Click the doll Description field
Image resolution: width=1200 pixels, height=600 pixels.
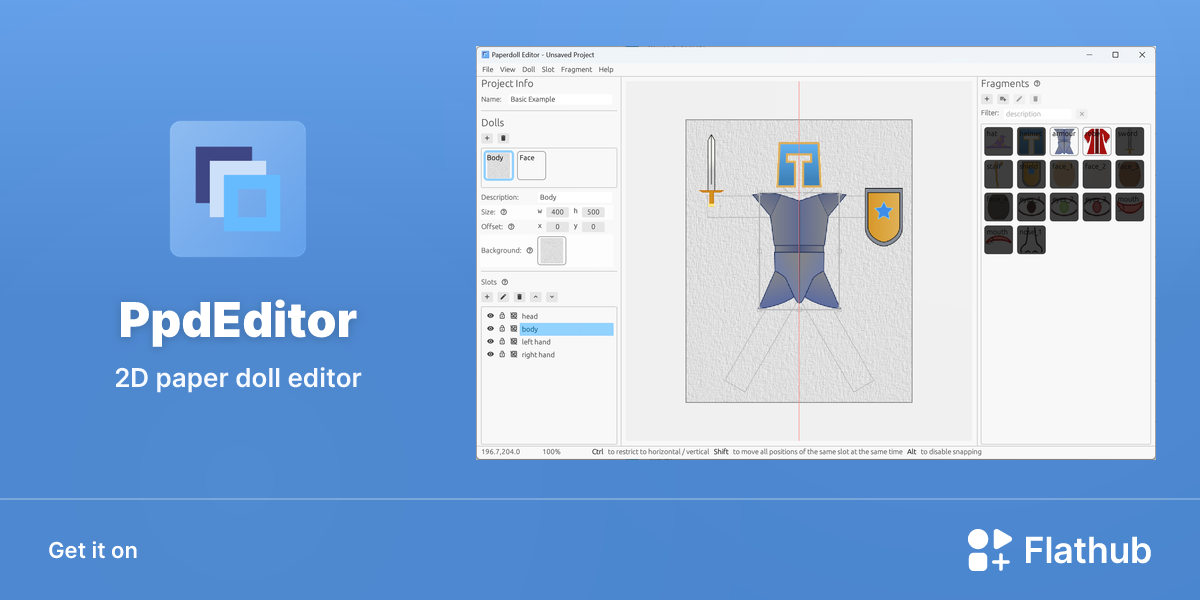point(575,197)
